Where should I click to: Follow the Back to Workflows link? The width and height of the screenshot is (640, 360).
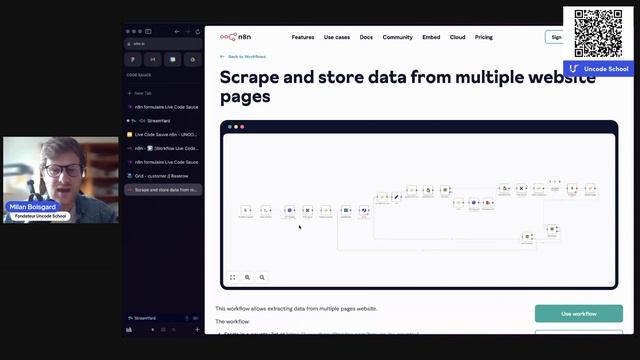tap(243, 57)
